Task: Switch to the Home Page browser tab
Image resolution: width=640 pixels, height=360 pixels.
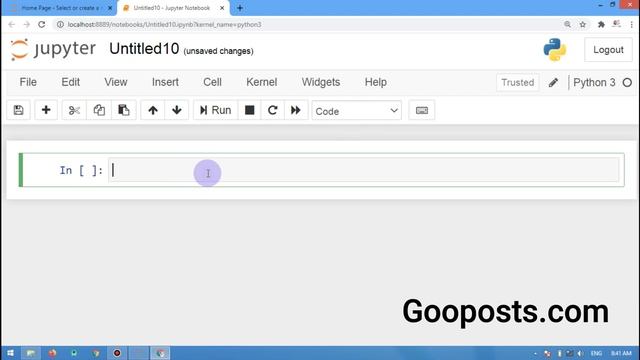Action: 60,8
